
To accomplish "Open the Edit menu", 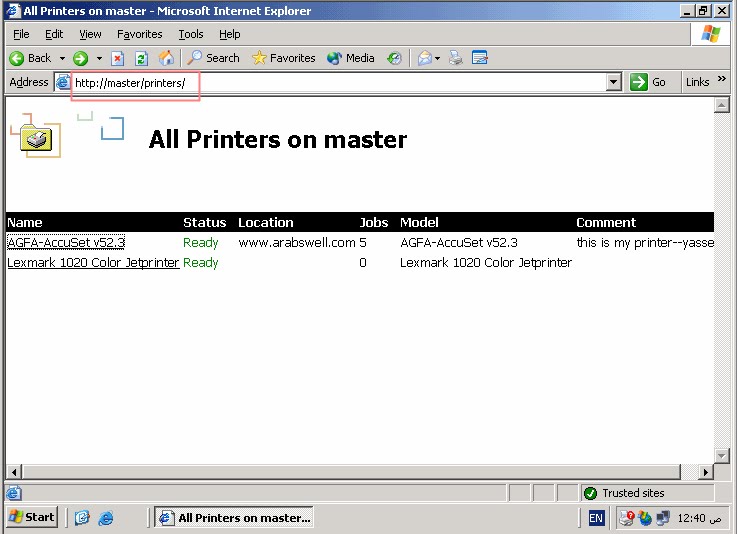I will click(54, 34).
